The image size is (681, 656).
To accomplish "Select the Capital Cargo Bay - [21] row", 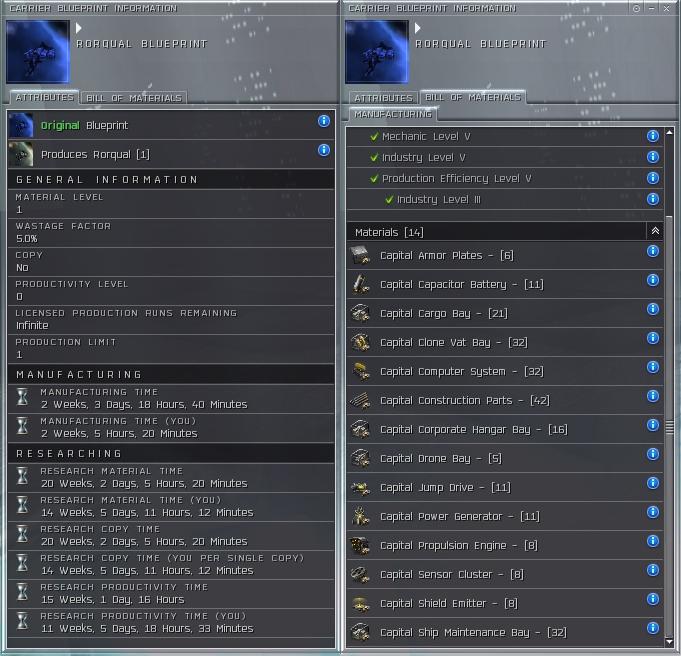I will click(505, 313).
